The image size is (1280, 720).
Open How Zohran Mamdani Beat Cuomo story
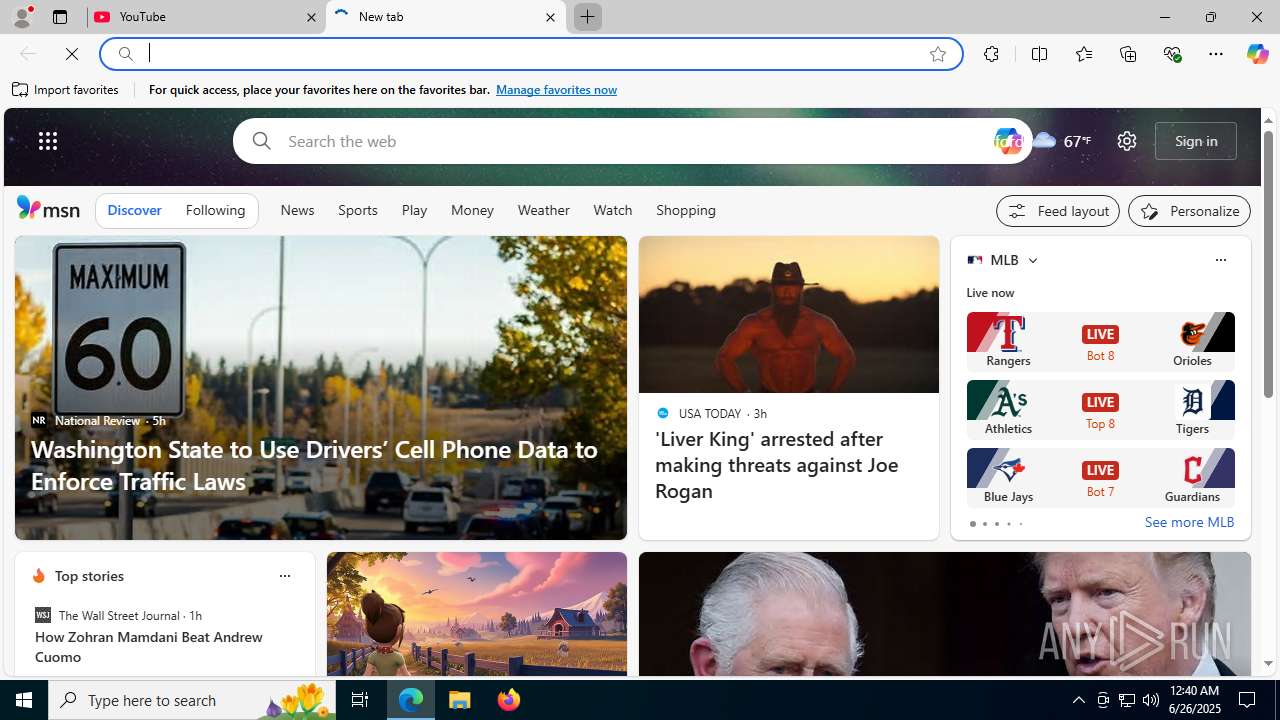point(149,647)
